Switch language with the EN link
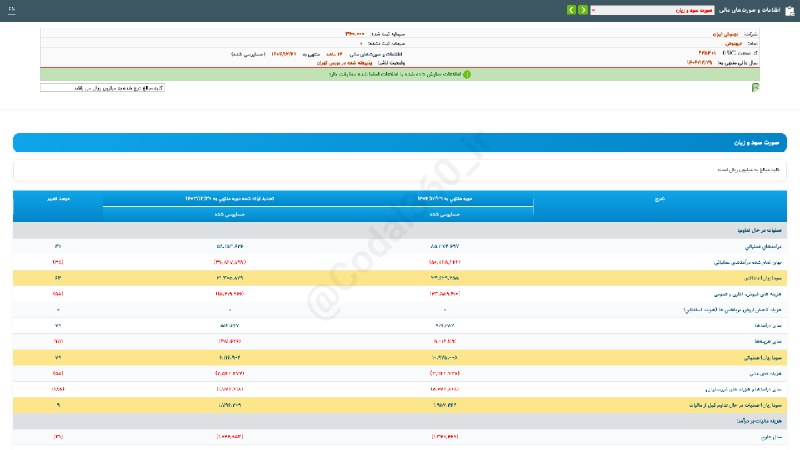The height and width of the screenshot is (450, 800). [x=11, y=9]
